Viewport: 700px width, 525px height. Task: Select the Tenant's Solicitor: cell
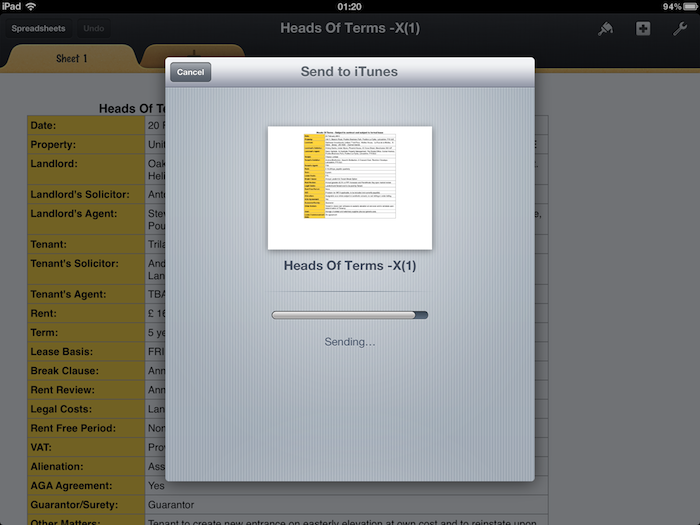86,269
